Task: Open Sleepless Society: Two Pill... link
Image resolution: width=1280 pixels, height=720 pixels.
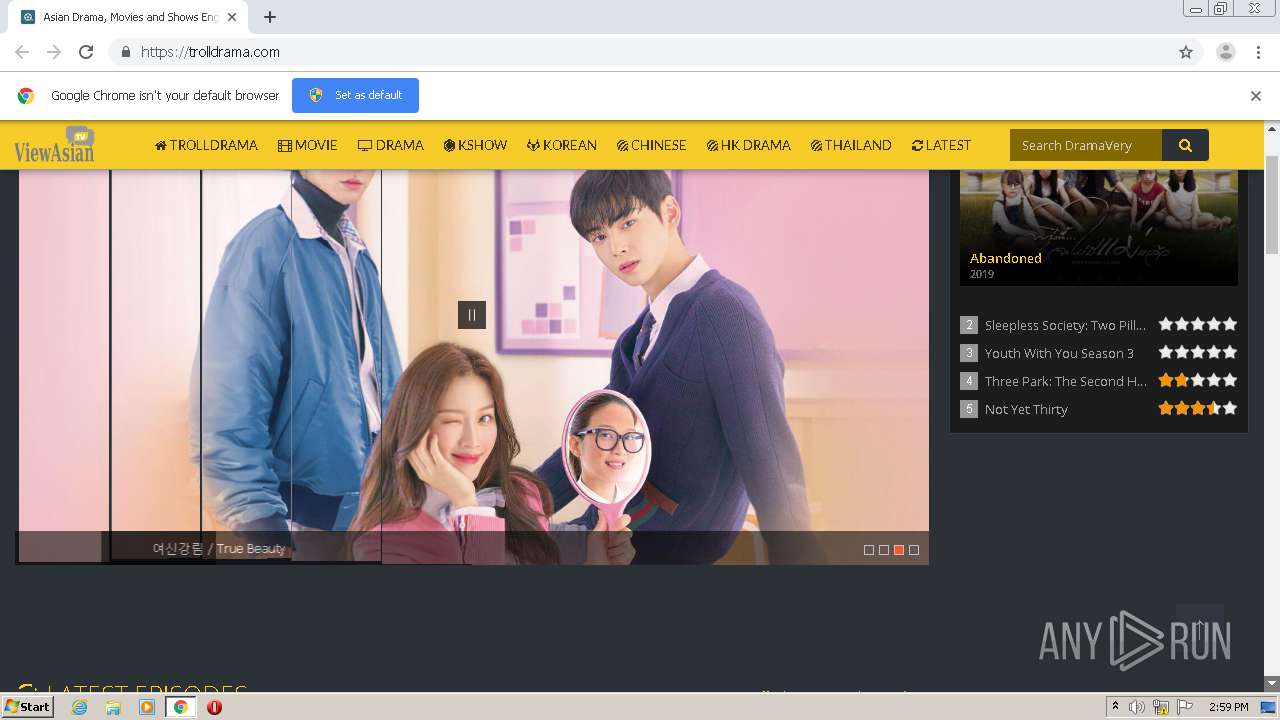Action: [1065, 325]
